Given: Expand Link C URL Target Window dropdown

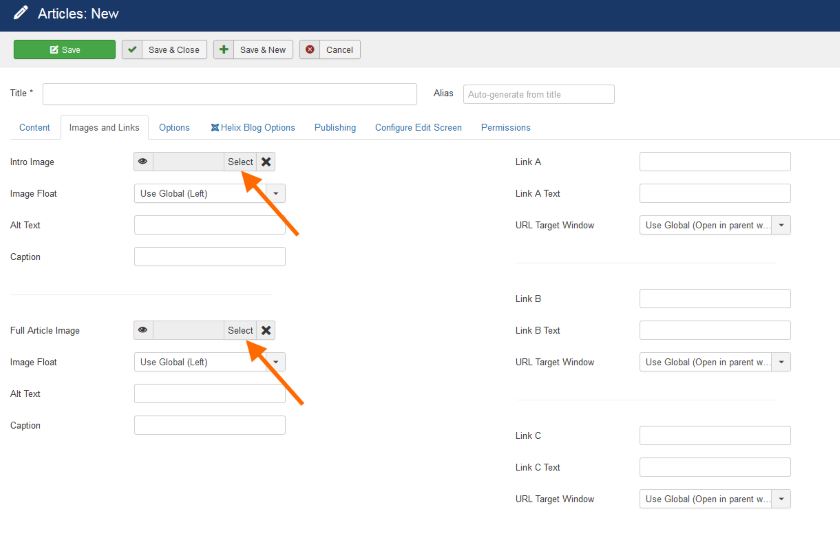Looking at the screenshot, I should coord(715,499).
